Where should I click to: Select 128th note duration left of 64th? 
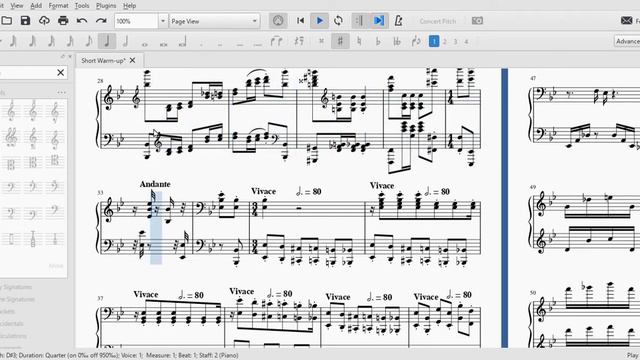click(13, 41)
